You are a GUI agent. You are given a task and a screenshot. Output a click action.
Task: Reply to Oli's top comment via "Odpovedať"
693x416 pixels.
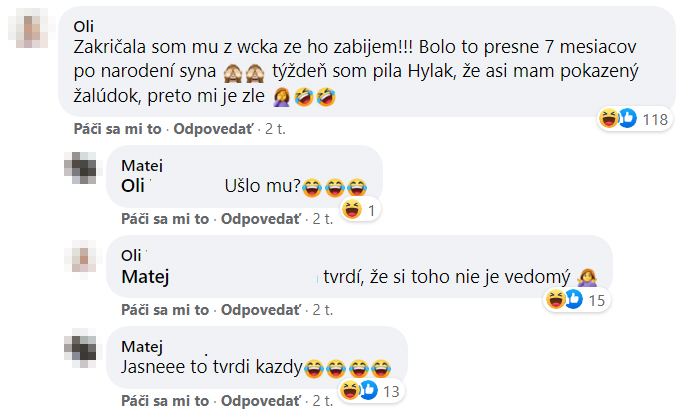point(216,130)
